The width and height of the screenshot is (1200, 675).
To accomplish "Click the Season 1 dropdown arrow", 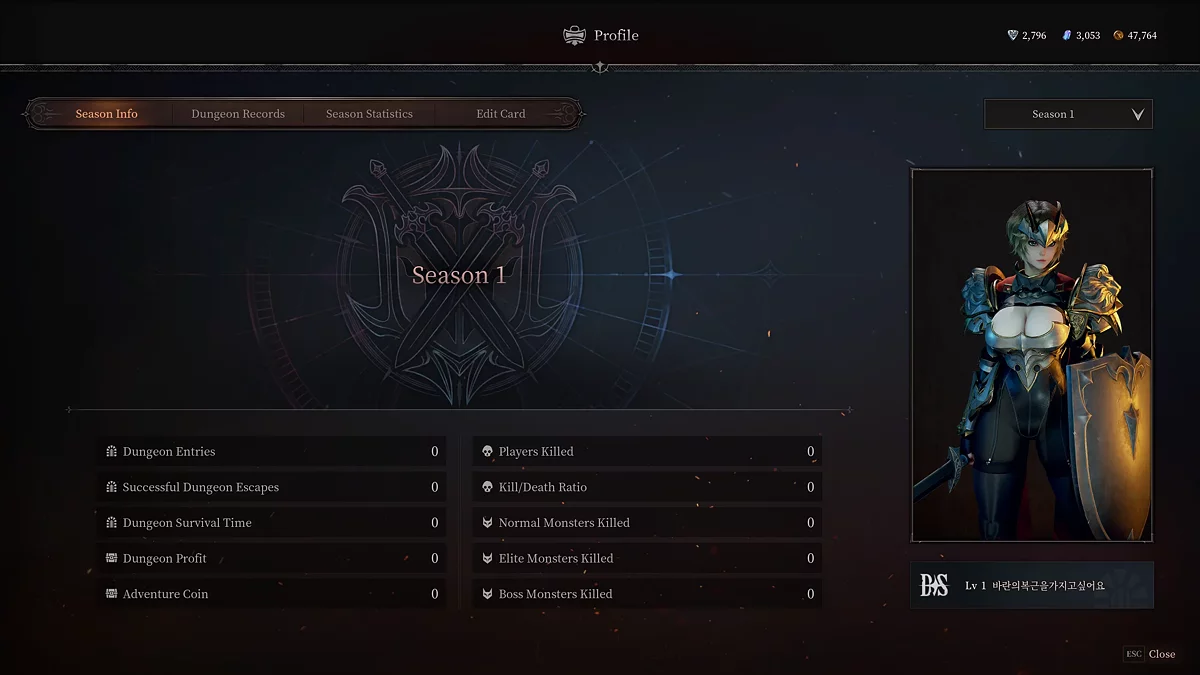I will coord(1138,115).
